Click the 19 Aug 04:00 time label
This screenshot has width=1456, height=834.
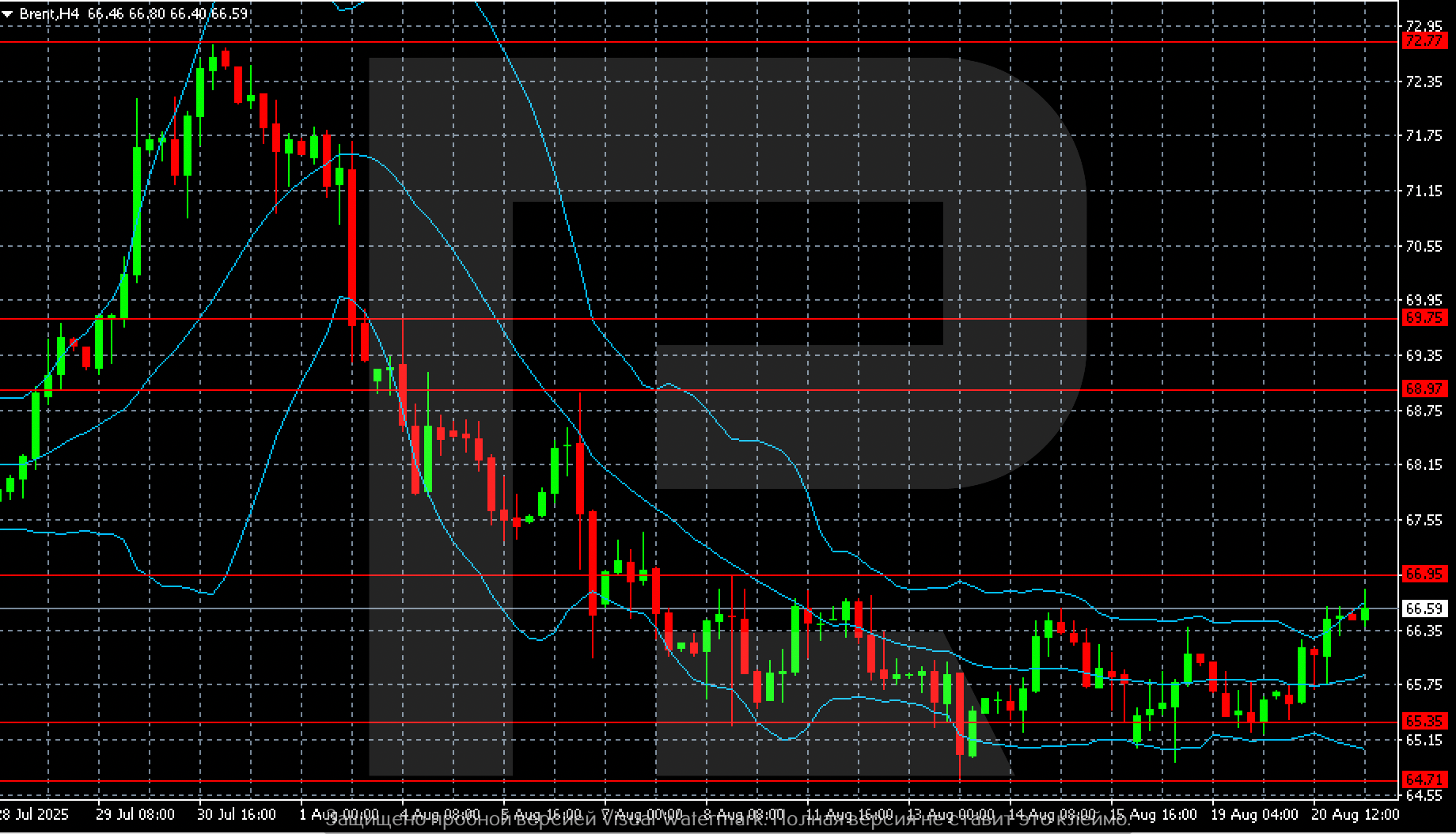[x=1258, y=814]
